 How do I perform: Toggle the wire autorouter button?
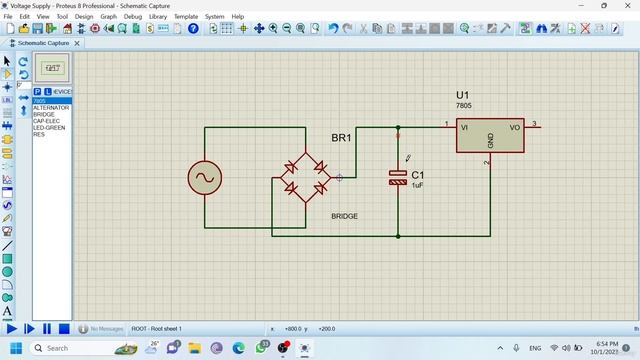[525, 28]
